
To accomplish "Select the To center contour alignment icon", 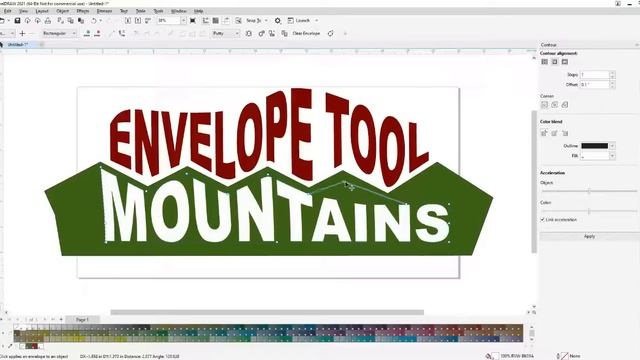I will [x=544, y=62].
